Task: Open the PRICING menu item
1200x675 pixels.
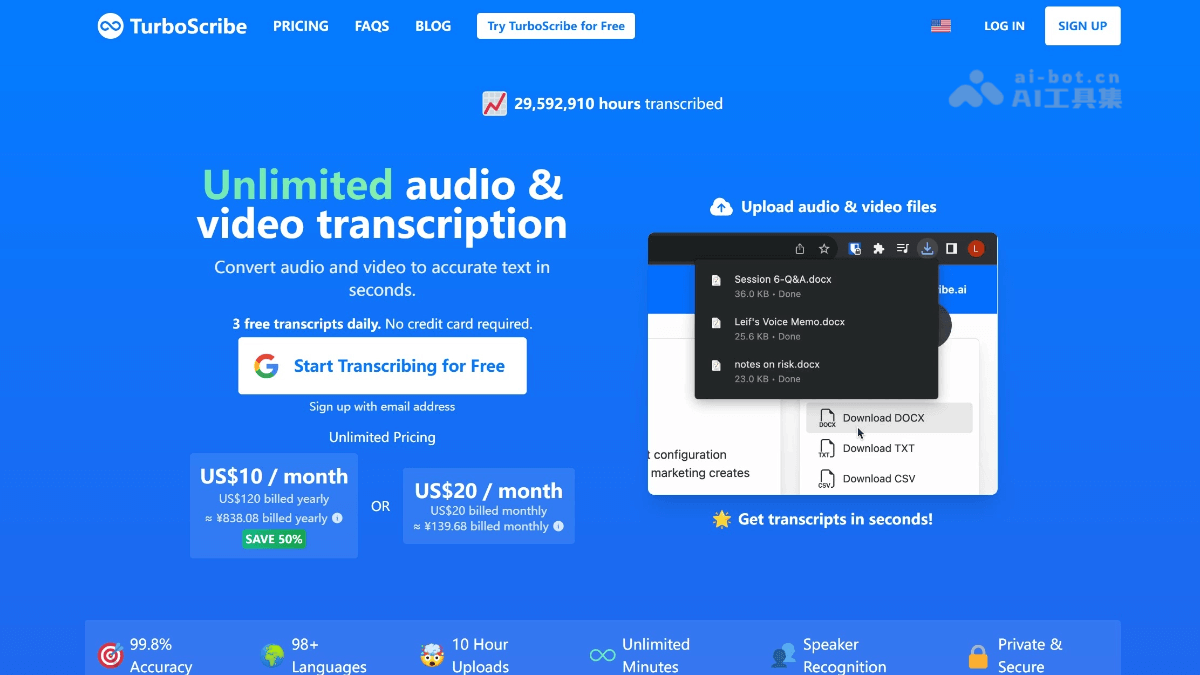Action: [x=300, y=26]
